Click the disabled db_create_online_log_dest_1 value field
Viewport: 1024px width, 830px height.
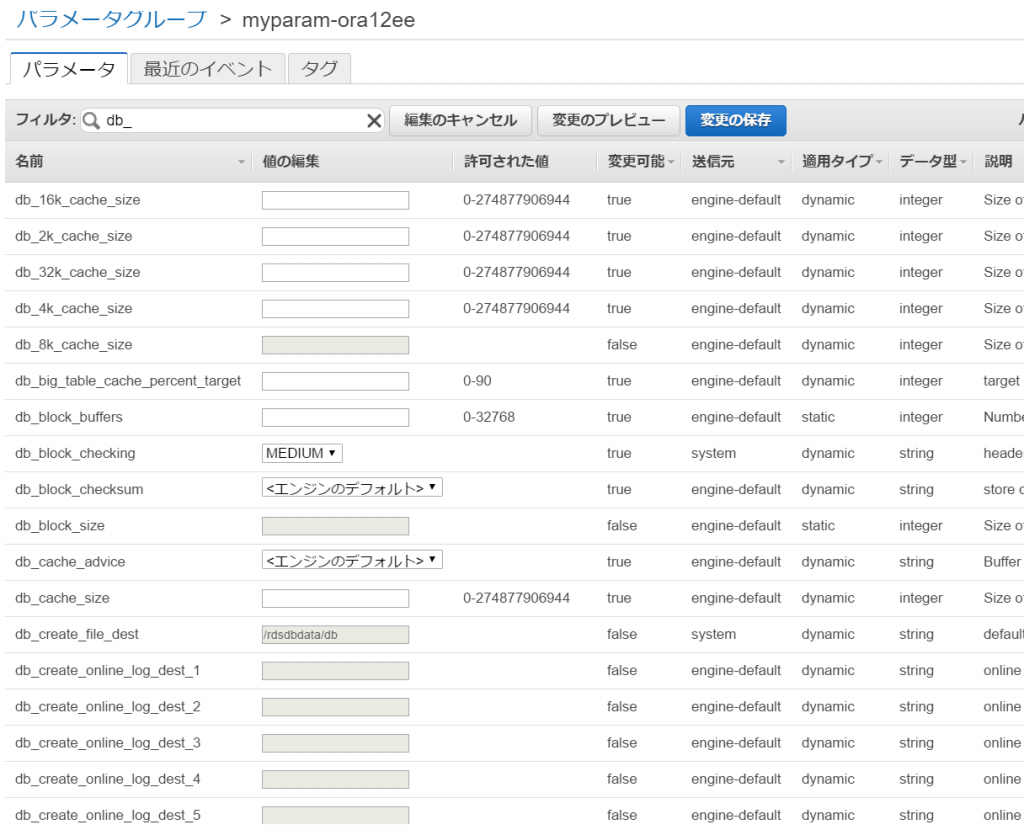(336, 671)
